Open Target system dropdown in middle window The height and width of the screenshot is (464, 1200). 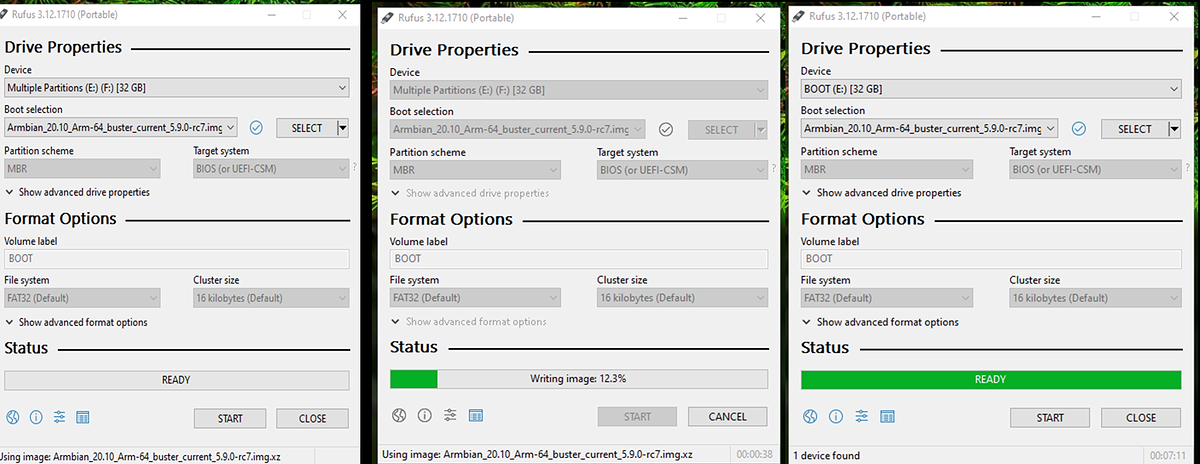click(683, 170)
